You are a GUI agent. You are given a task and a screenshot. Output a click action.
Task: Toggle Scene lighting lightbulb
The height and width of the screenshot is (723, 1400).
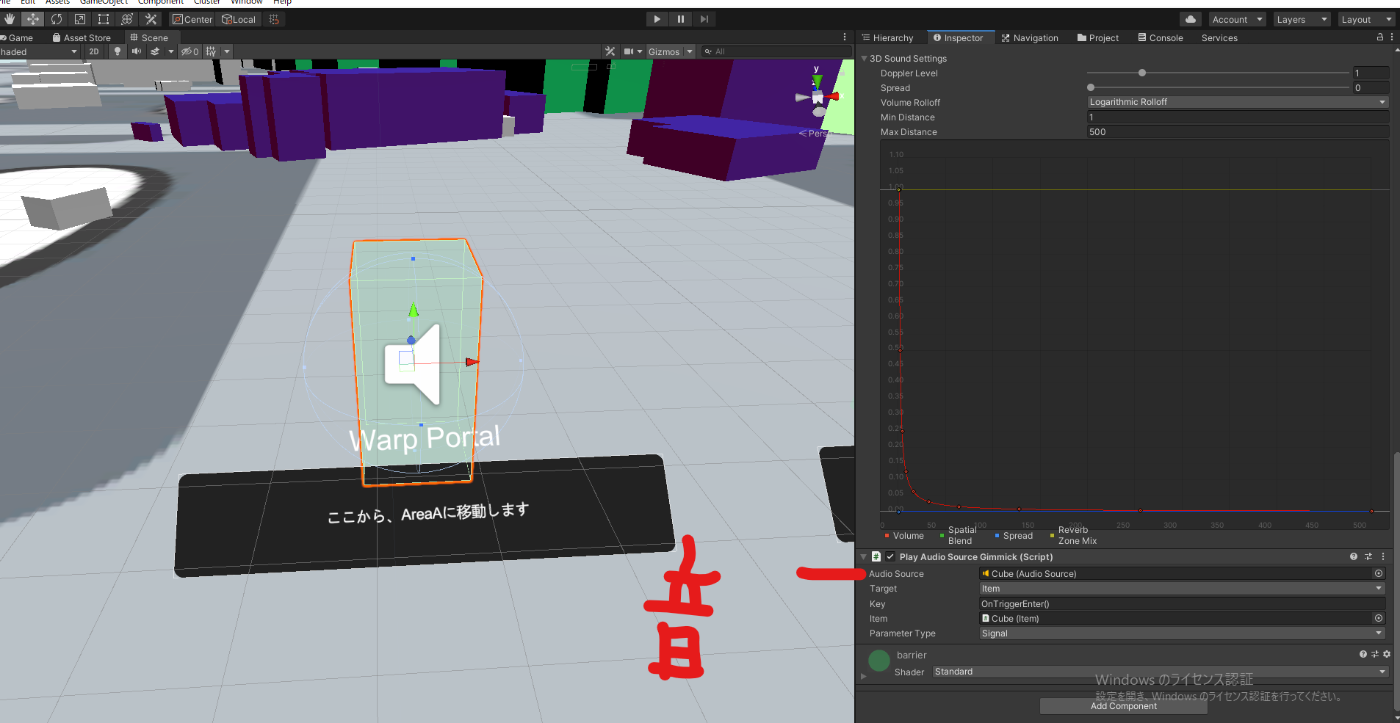coord(117,51)
